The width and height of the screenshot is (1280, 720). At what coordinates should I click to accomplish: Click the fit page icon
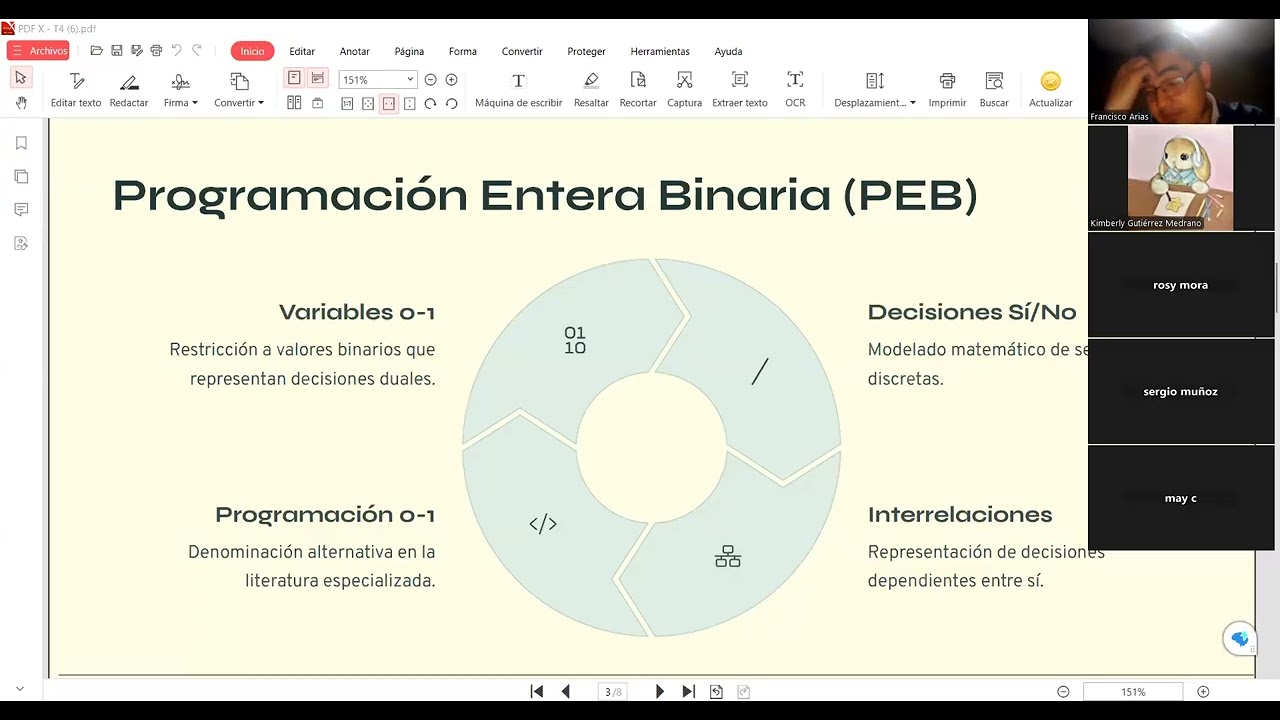coord(368,104)
